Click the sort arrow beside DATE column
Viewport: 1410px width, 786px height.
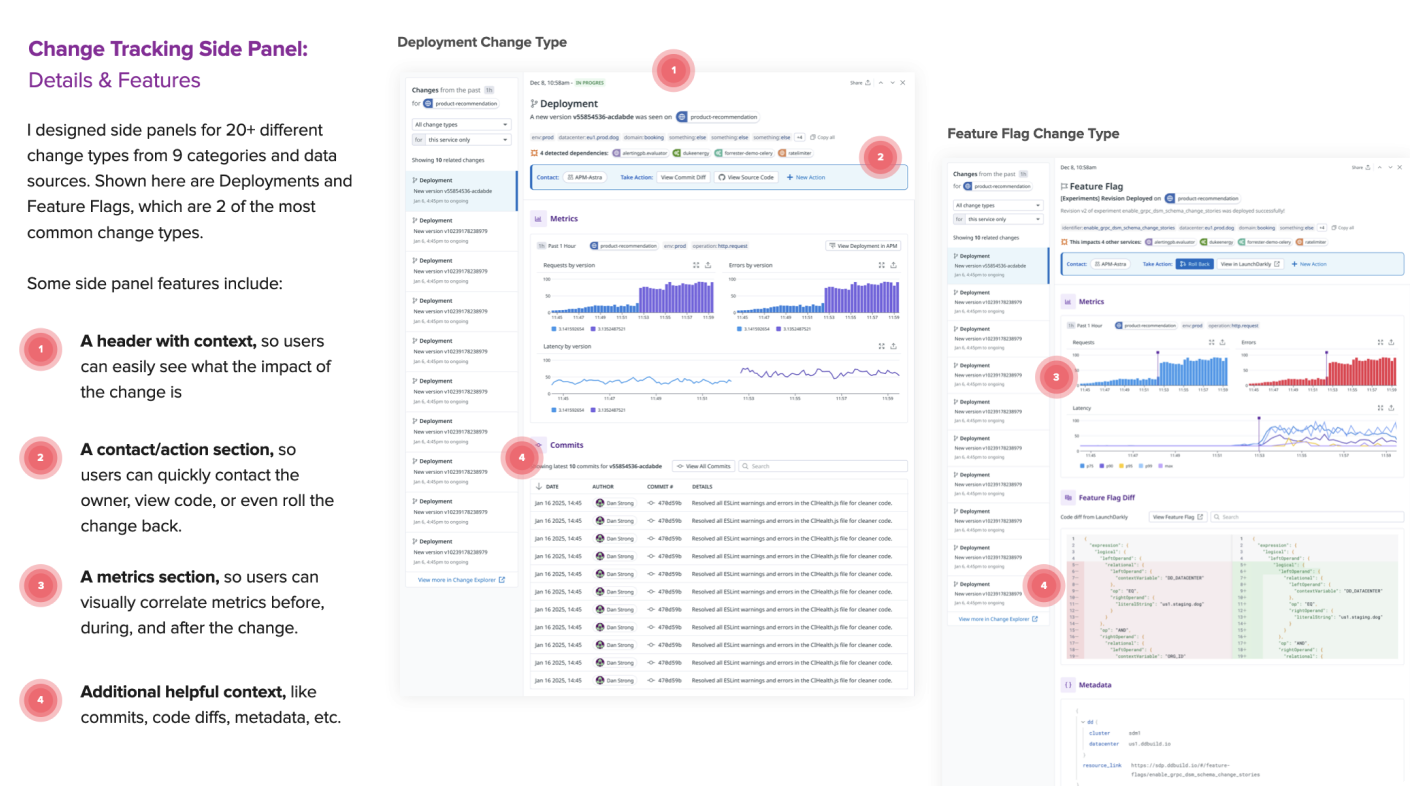(538, 486)
